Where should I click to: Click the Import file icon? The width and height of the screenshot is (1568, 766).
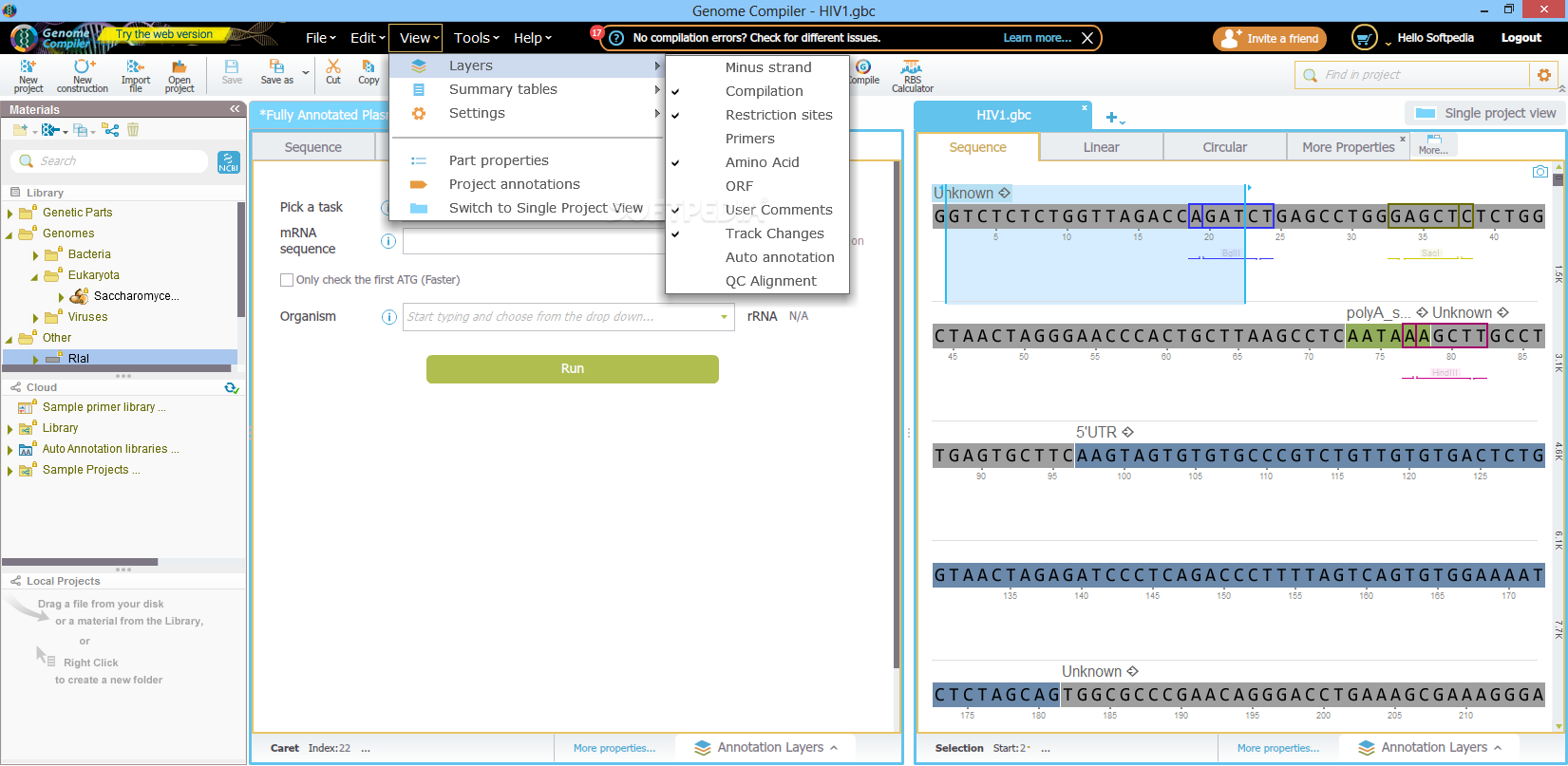pos(136,75)
